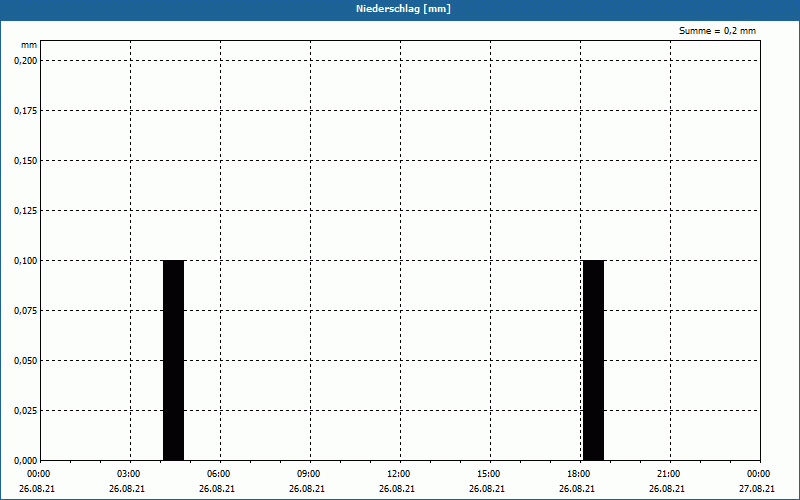
Task: Click the 0,175 y-axis value
Action: (26, 110)
